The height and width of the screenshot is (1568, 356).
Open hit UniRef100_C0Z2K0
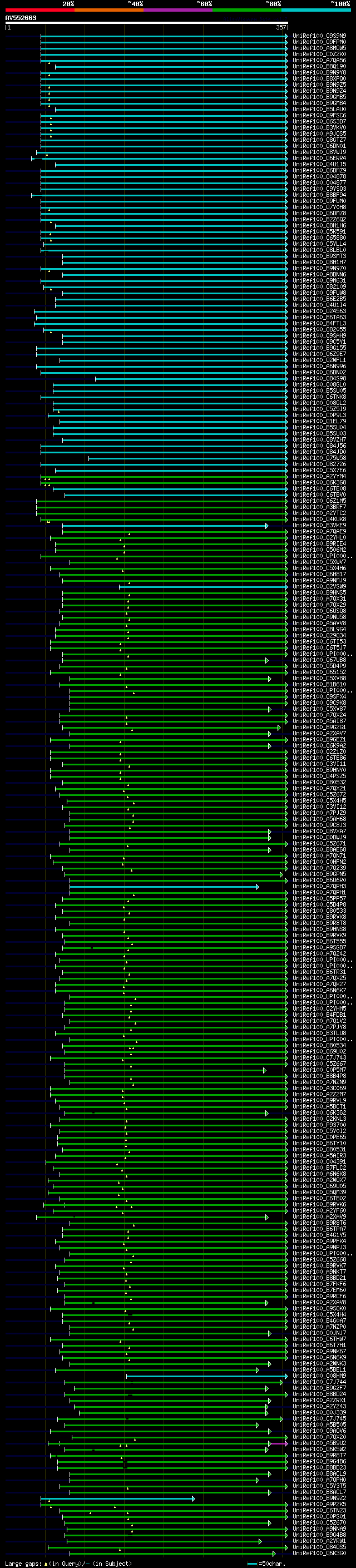319,54
